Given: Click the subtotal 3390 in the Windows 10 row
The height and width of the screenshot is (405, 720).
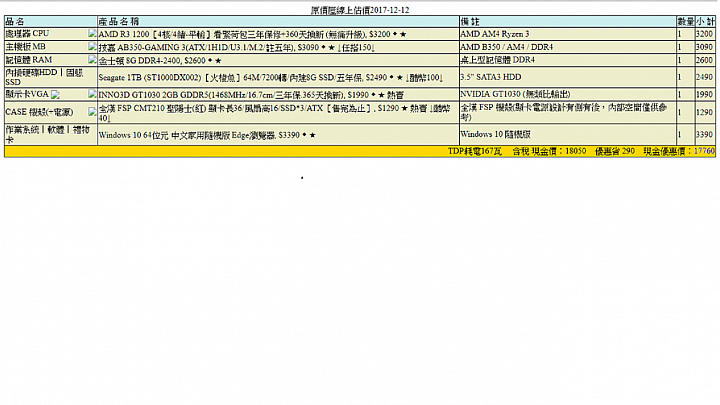Looking at the screenshot, I should pyautogui.click(x=704, y=134).
